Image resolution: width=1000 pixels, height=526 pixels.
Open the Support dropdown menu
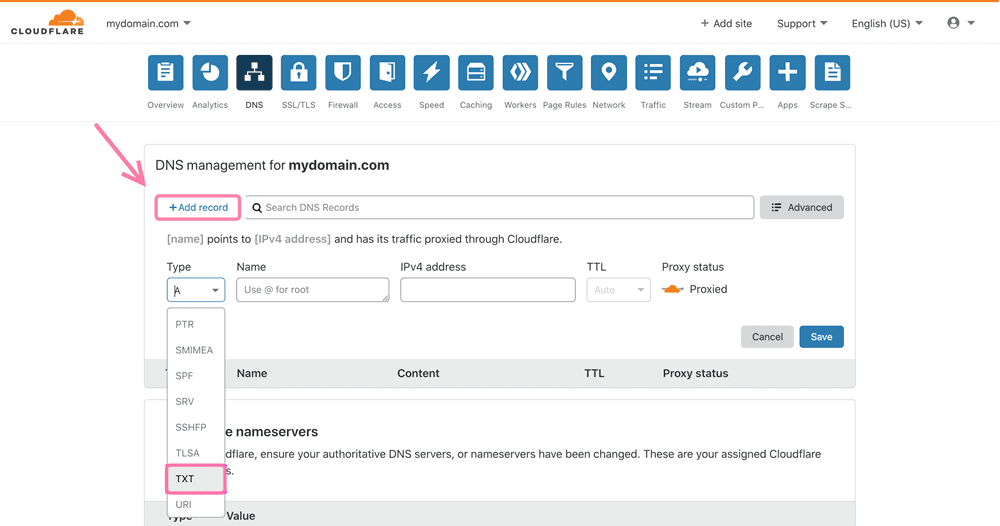click(802, 24)
